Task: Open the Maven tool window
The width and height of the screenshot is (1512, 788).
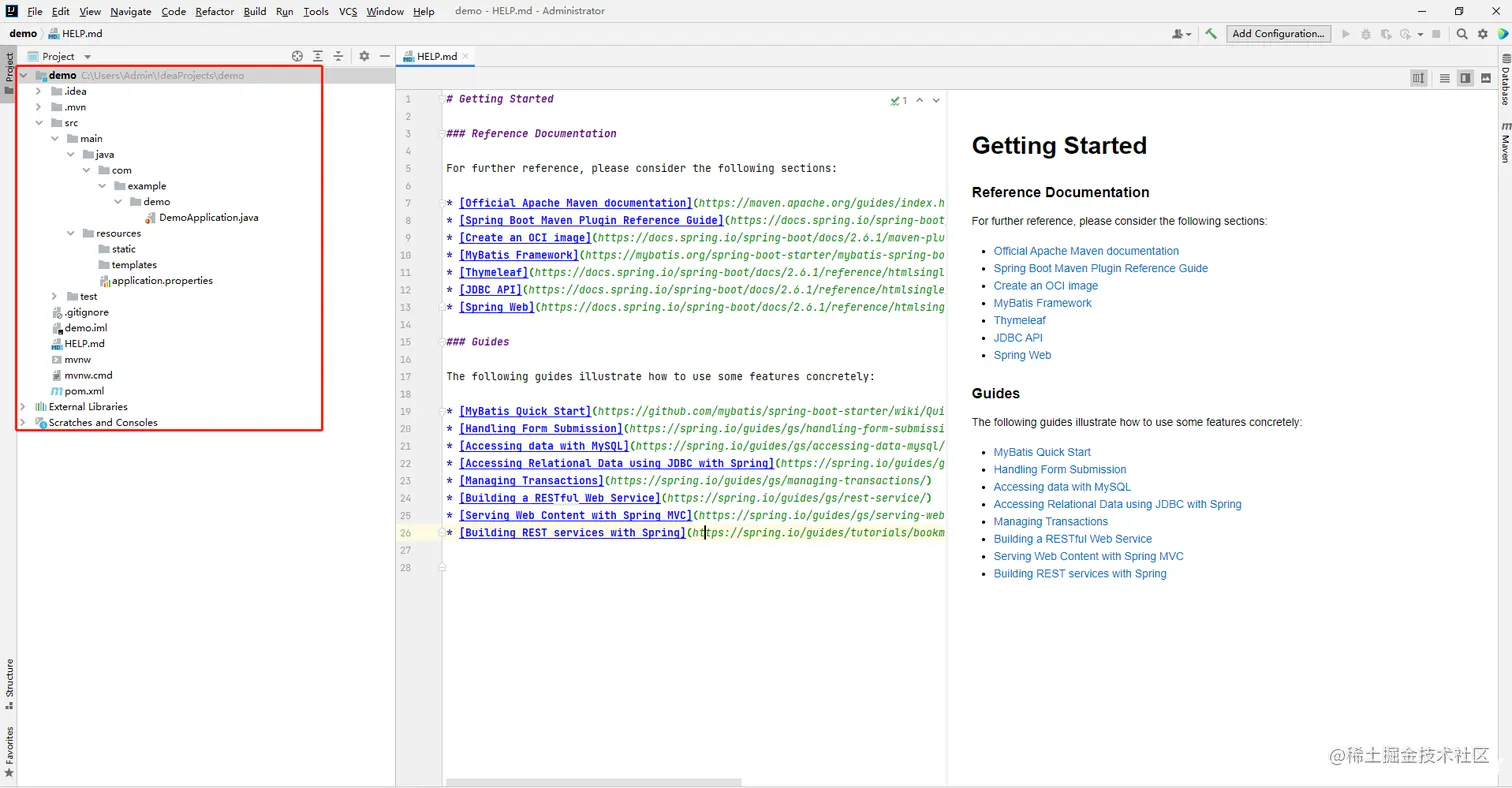Action: [1504, 143]
